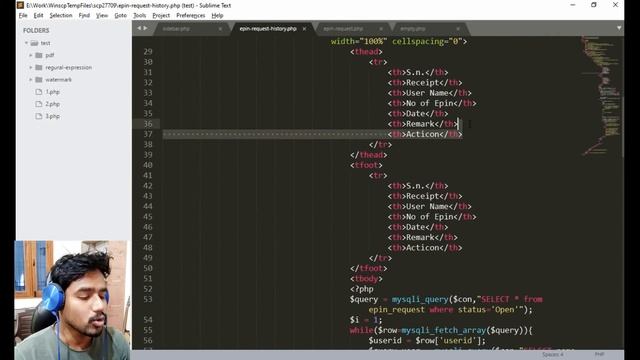Expand the regural-expression folder arrow
The image size is (640, 360).
31,67
